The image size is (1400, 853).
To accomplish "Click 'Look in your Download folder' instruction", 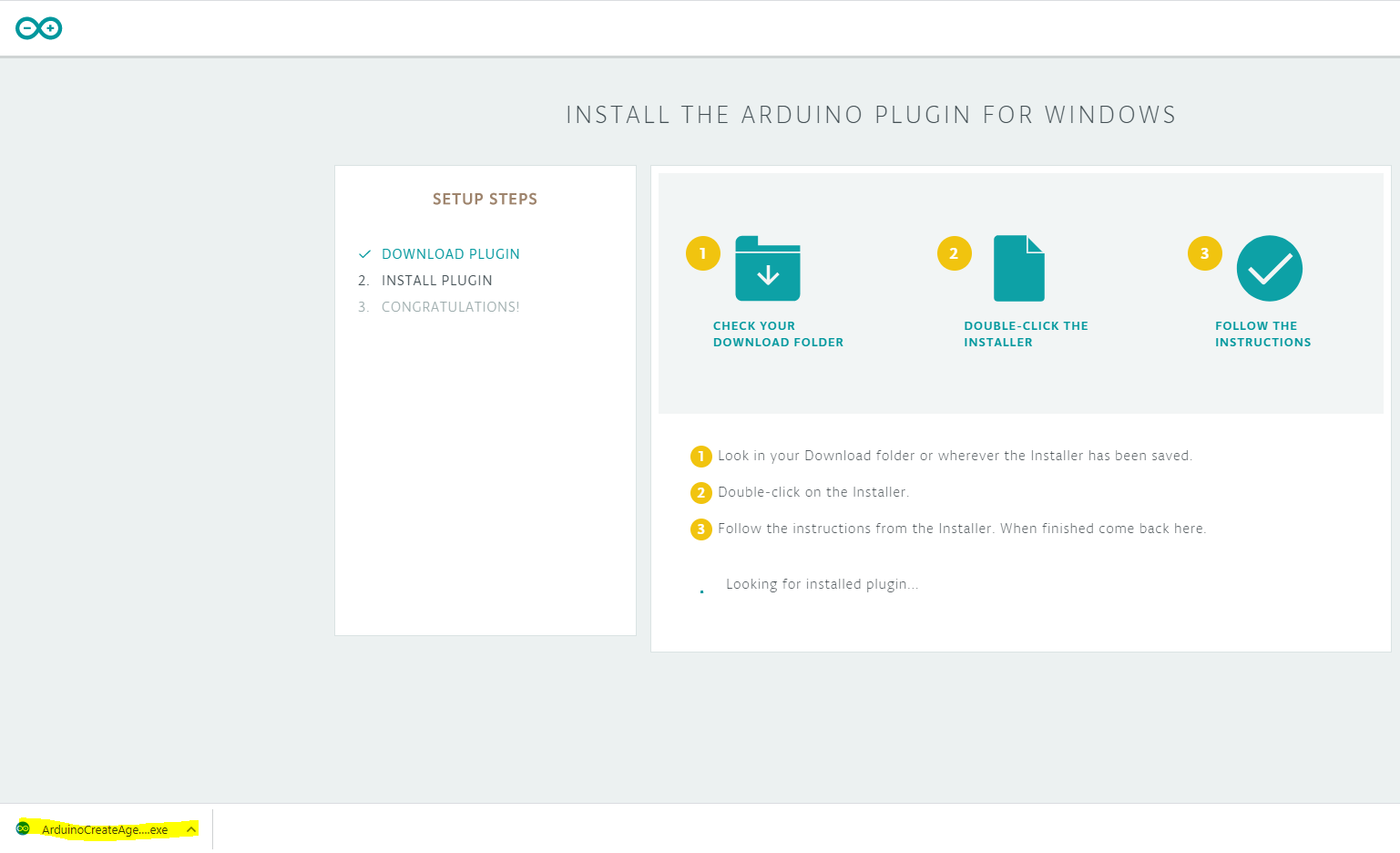I will click(955, 456).
